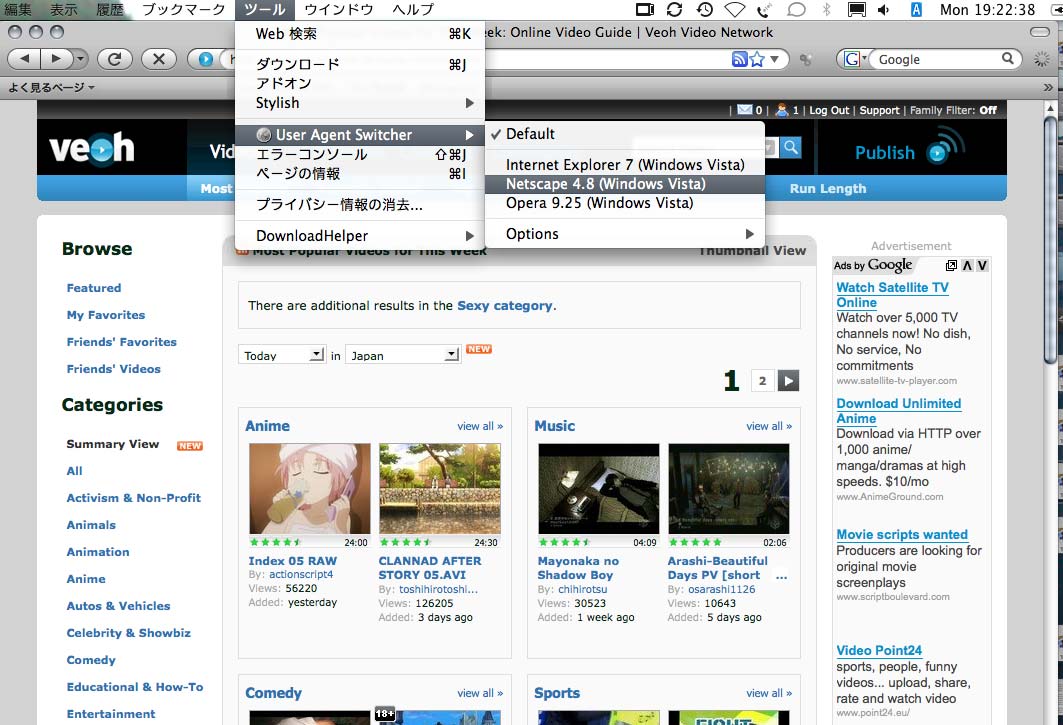The image size is (1063, 725).
Task: Click the ads next down arrow
Action: click(982, 265)
